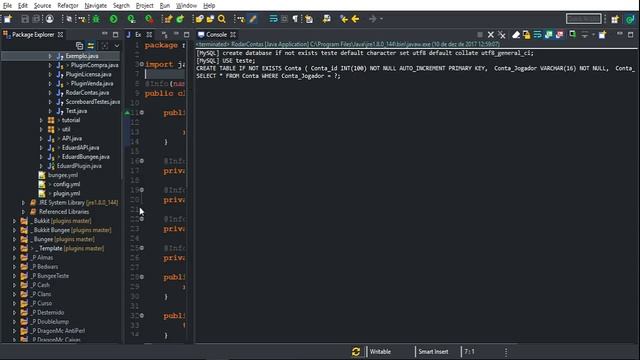The height and width of the screenshot is (360, 640).
Task: Expand the Referenced Libraries node
Action: tap(23, 211)
